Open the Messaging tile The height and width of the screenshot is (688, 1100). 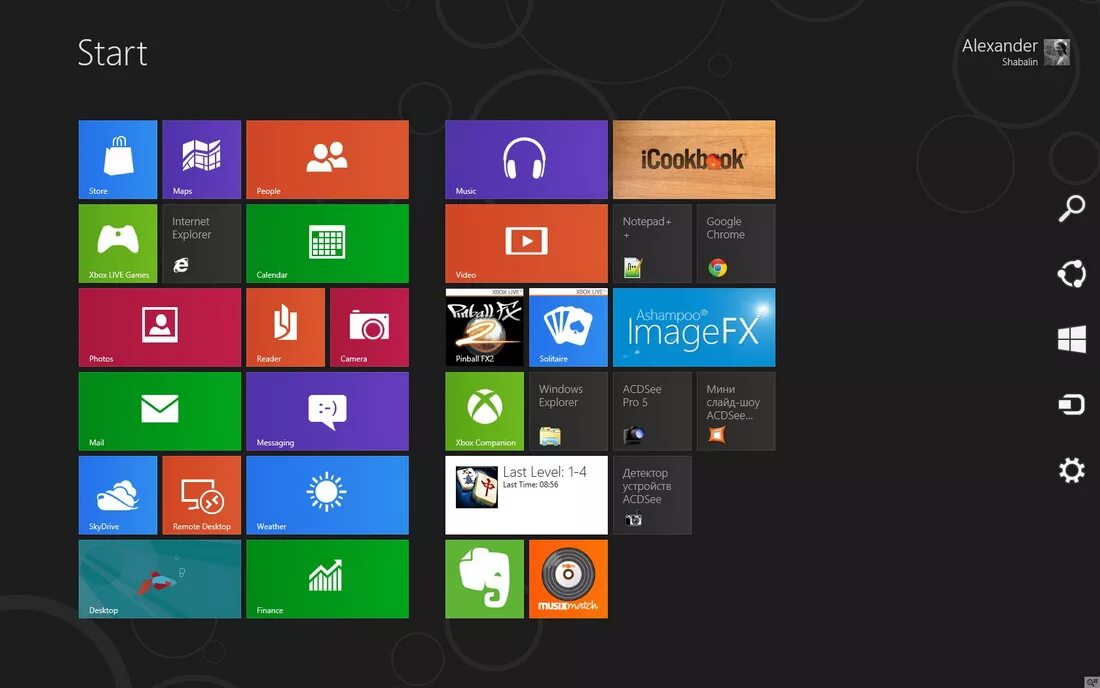328,411
